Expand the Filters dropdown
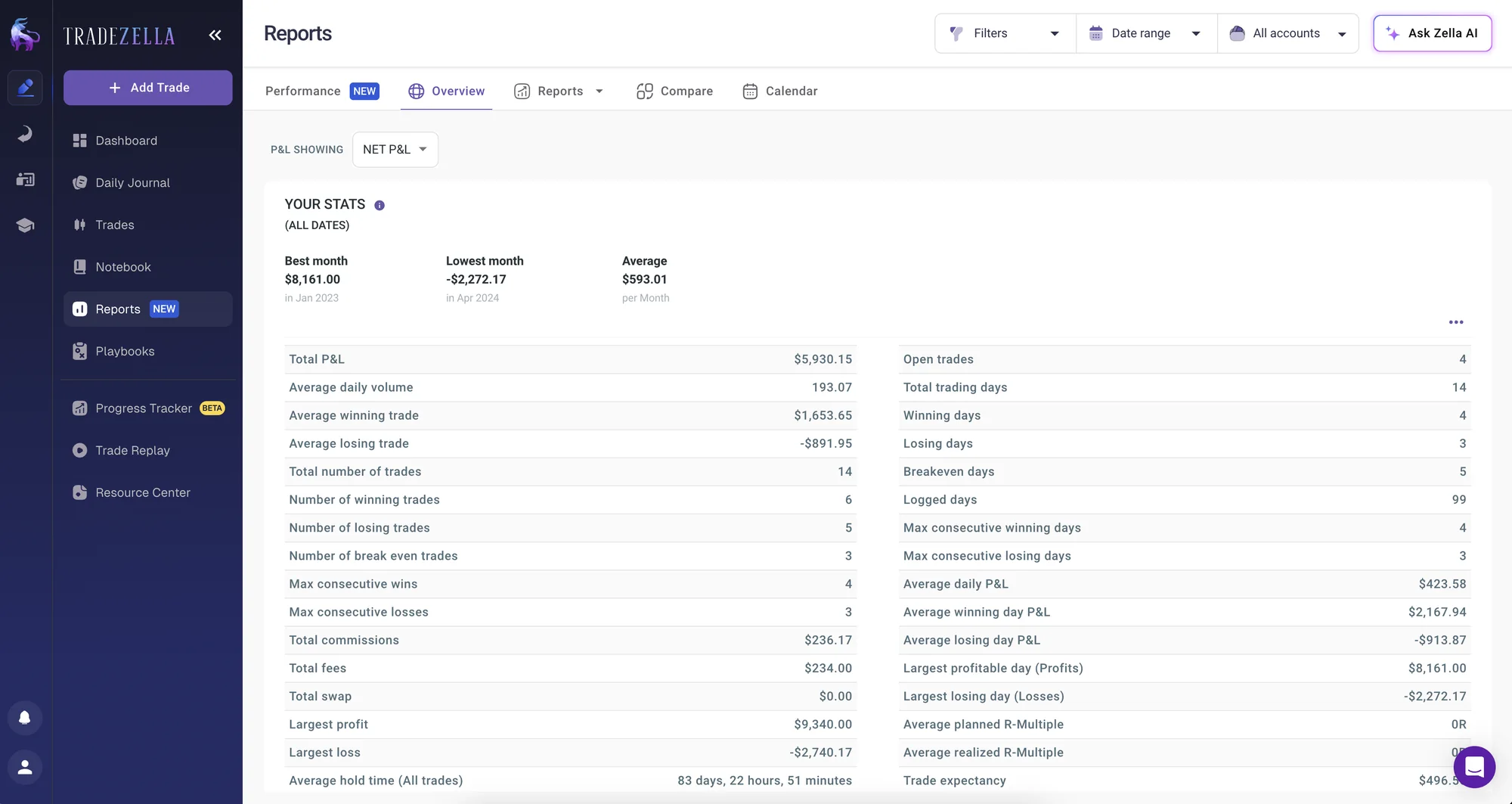 1005,33
